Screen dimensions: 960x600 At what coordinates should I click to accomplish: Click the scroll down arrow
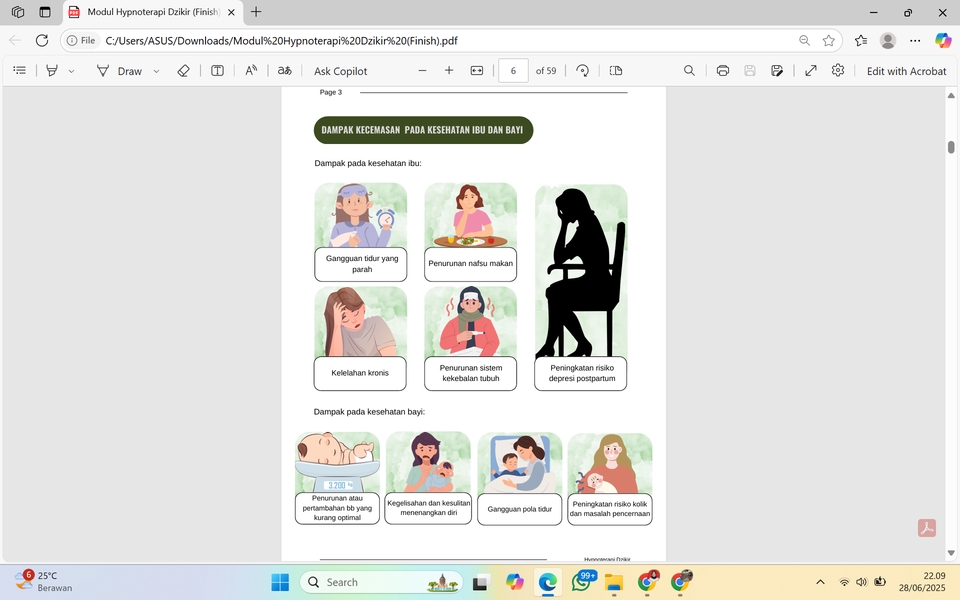pos(951,553)
